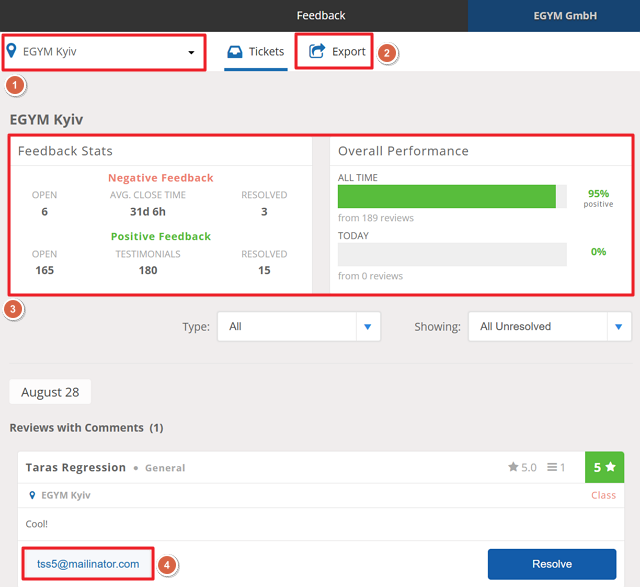The image size is (640, 587).
Task: Expand the EGYM Kyiv location dropdown
Action: [x=191, y=52]
